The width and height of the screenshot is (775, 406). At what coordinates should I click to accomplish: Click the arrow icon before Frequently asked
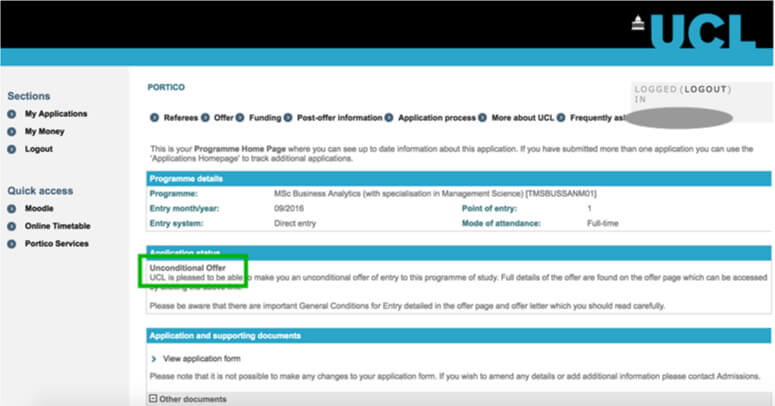click(x=561, y=118)
